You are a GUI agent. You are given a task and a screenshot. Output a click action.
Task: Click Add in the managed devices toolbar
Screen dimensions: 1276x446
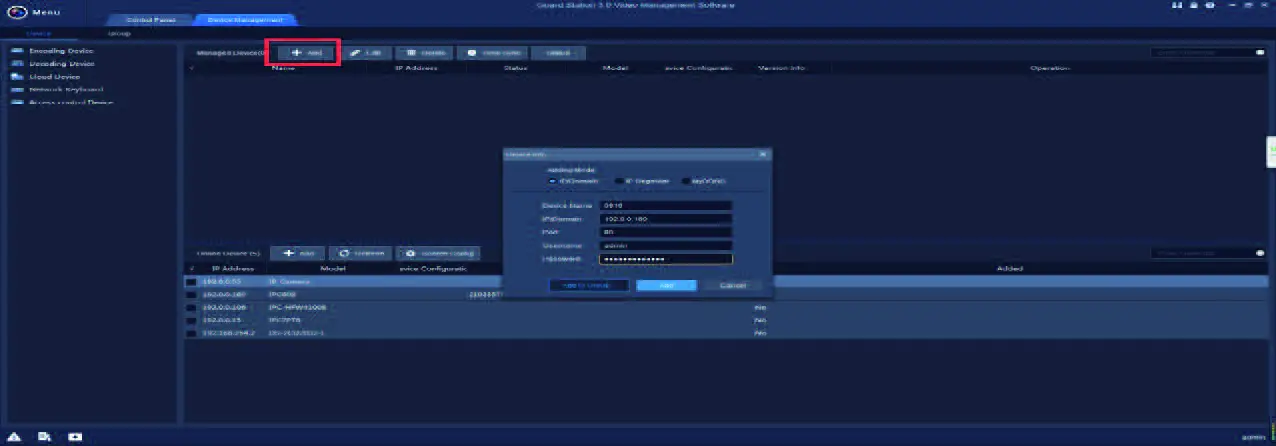[306, 53]
